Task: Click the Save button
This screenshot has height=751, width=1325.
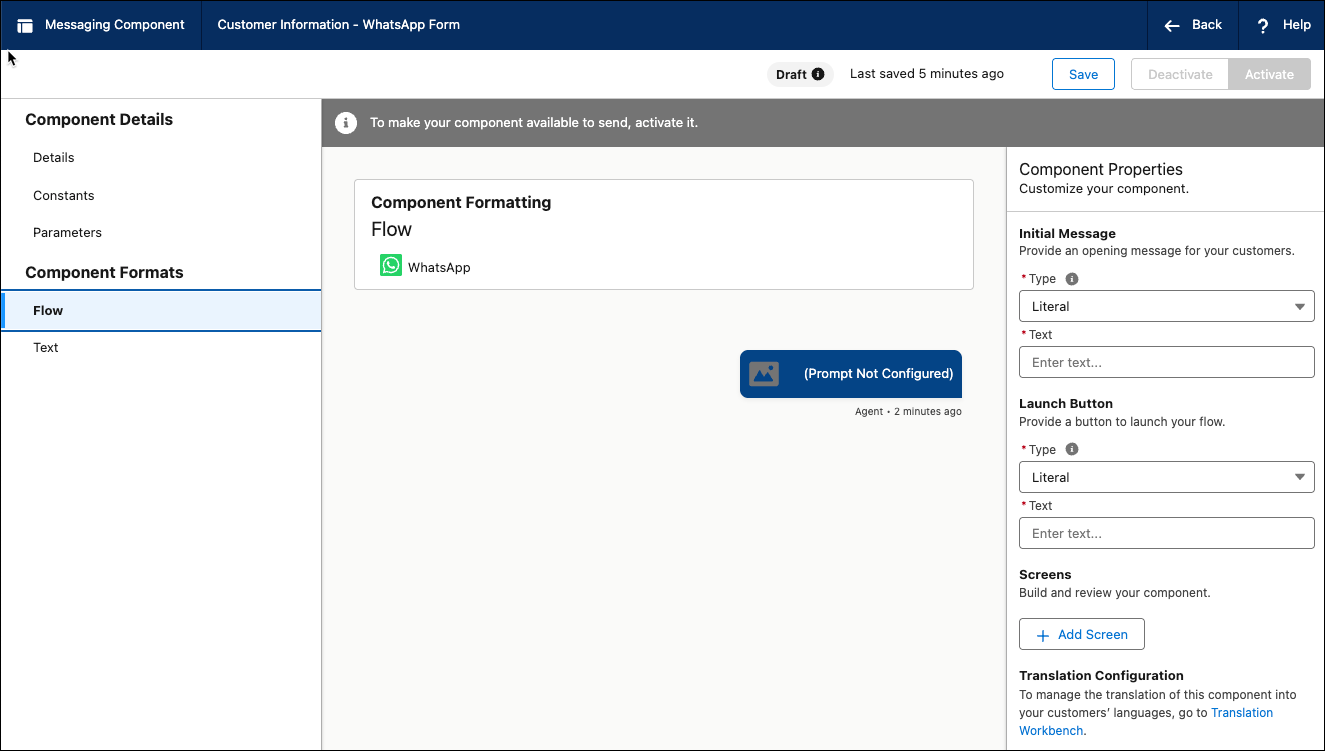Action: point(1083,74)
